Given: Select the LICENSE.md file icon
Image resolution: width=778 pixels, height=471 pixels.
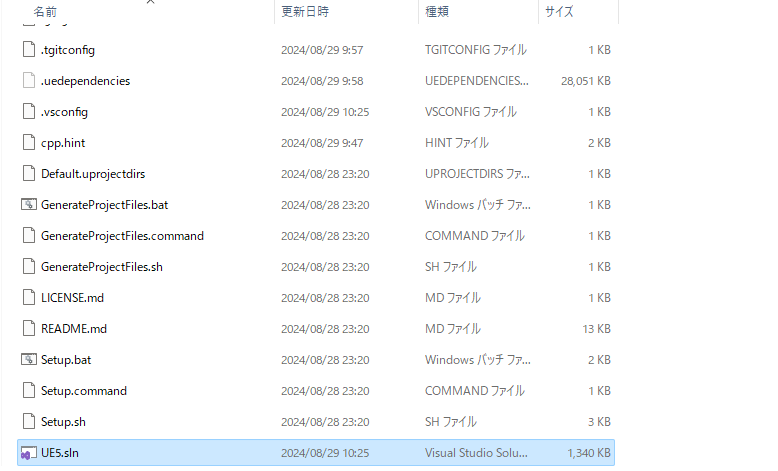Looking at the screenshot, I should coord(29,298).
